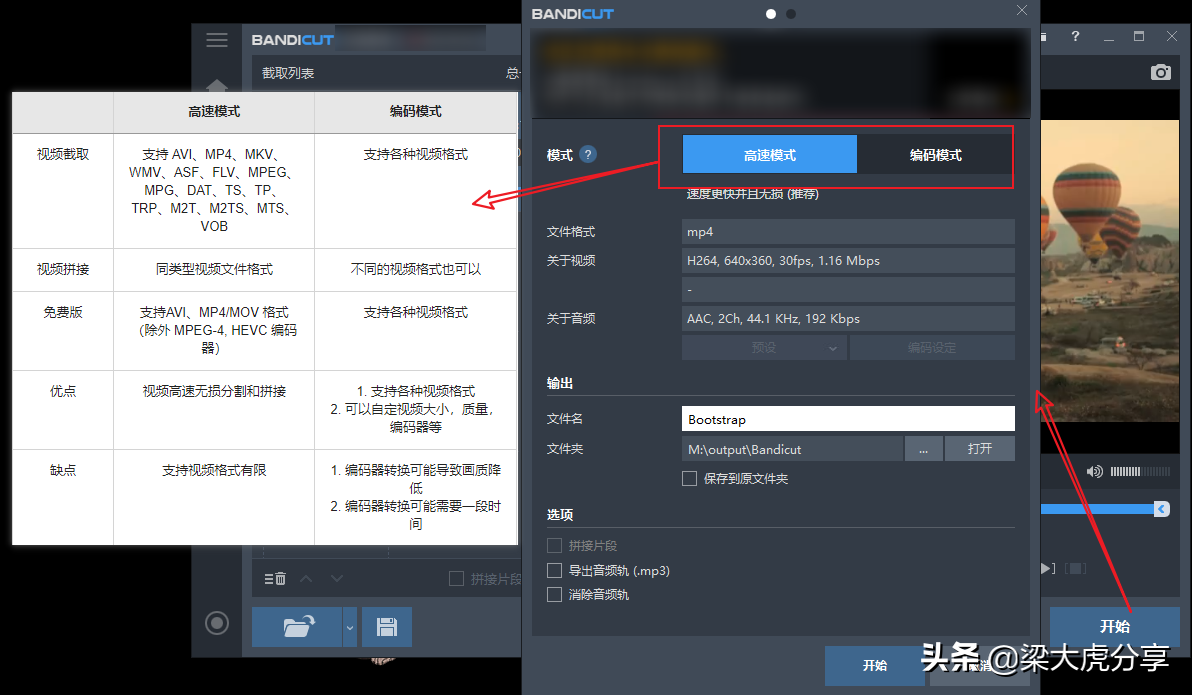Click the ... browse folder button
The height and width of the screenshot is (695, 1192).
point(924,449)
